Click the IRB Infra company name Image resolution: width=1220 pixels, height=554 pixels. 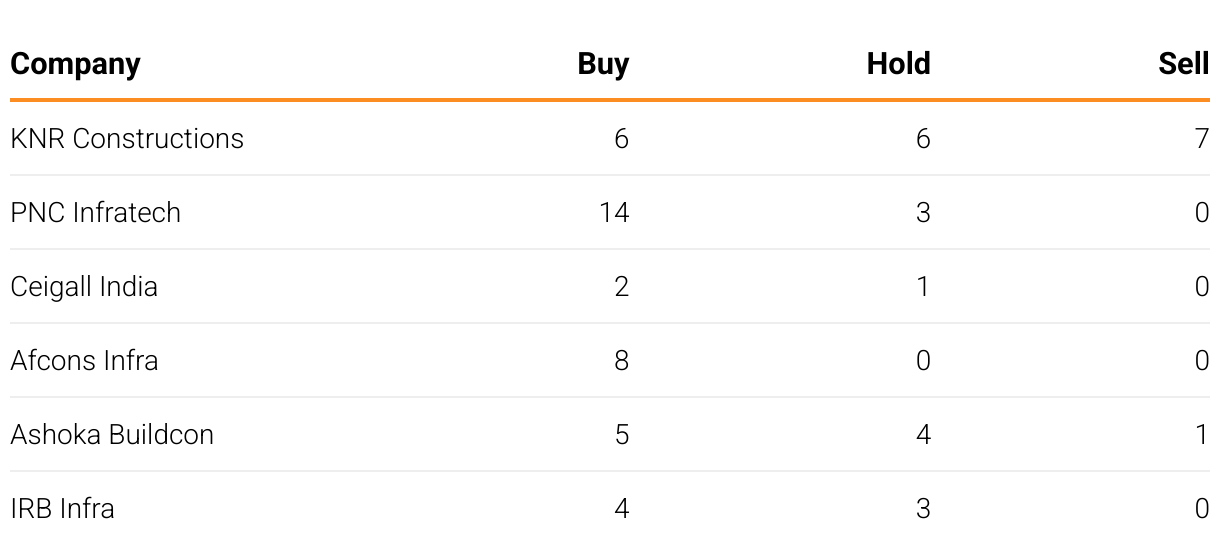coord(62,508)
